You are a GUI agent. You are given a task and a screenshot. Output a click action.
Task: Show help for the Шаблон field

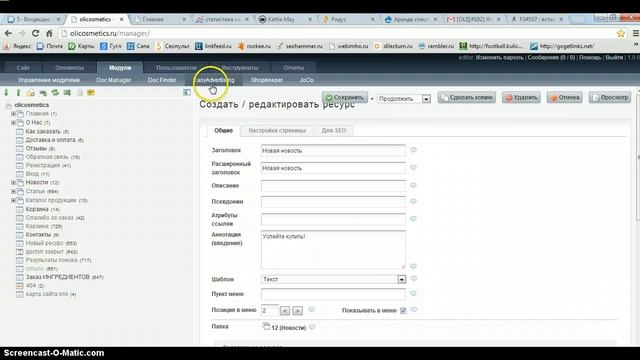click(414, 279)
